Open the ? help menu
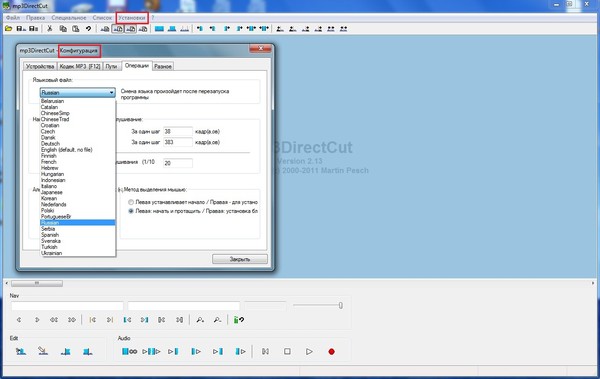Viewport: 600px width, 379px height. click(x=152, y=18)
